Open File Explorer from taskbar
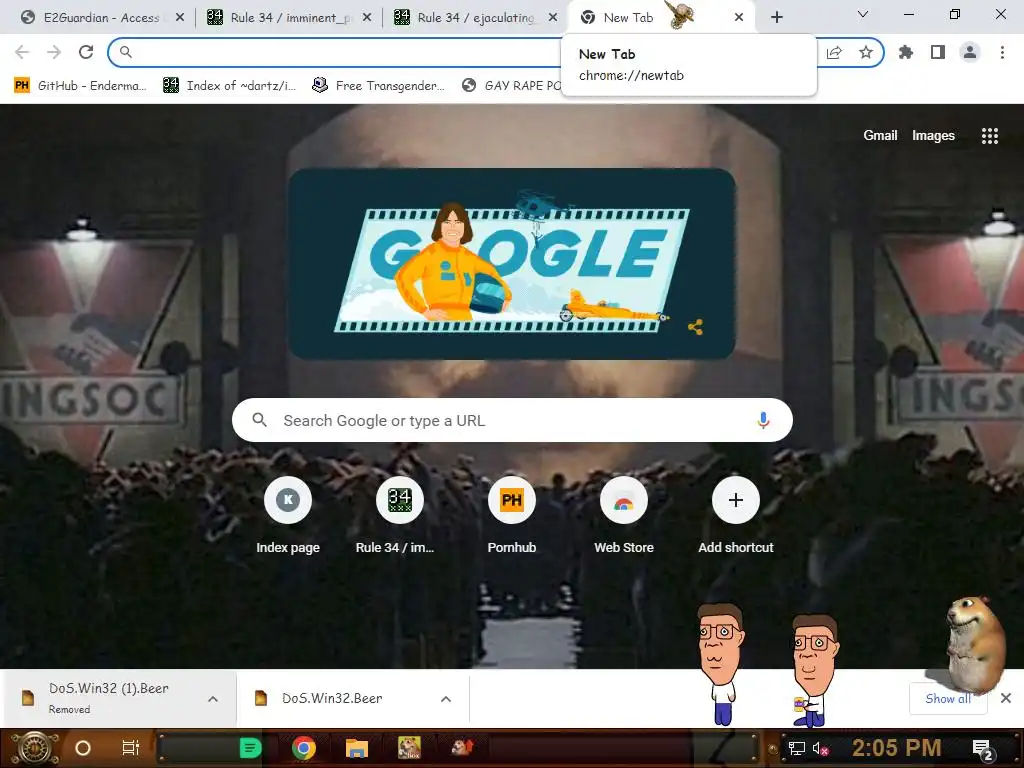This screenshot has width=1024, height=768. point(357,748)
